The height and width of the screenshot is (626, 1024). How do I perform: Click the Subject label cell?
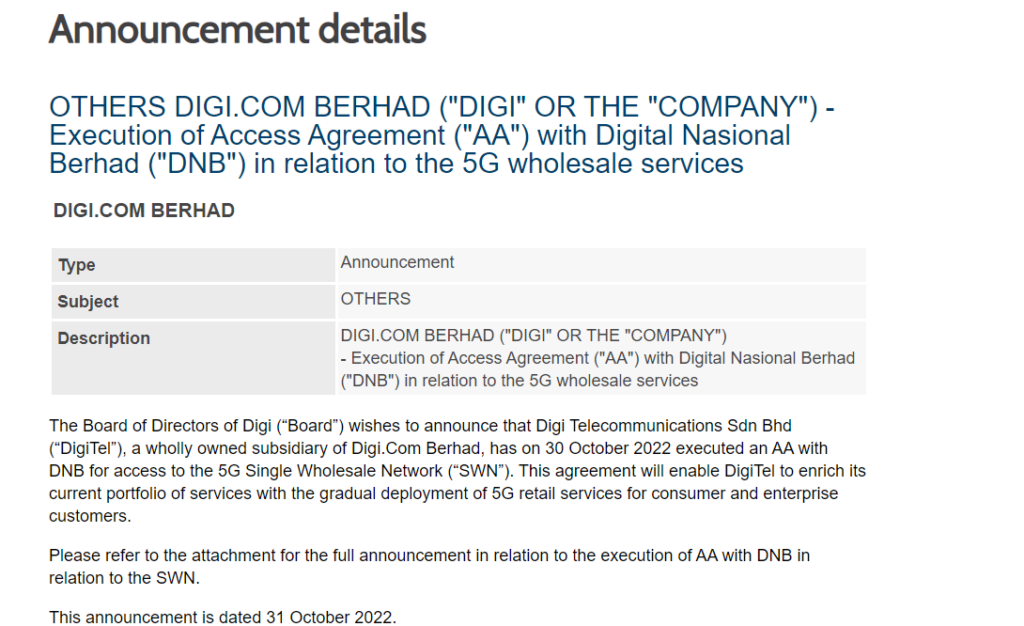193,301
